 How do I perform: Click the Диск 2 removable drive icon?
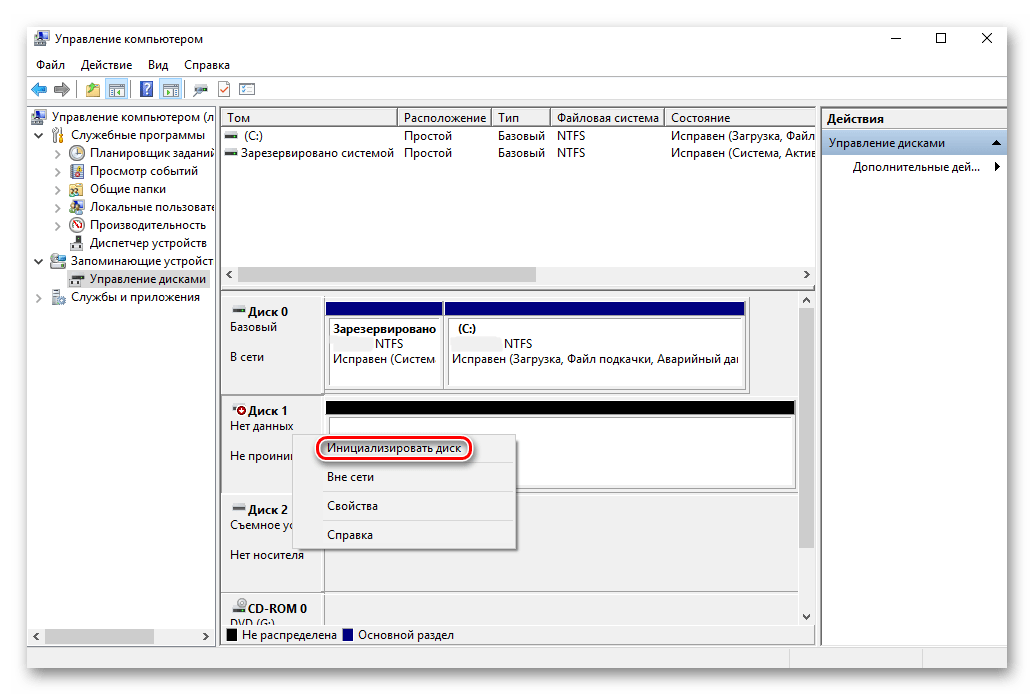(239, 509)
